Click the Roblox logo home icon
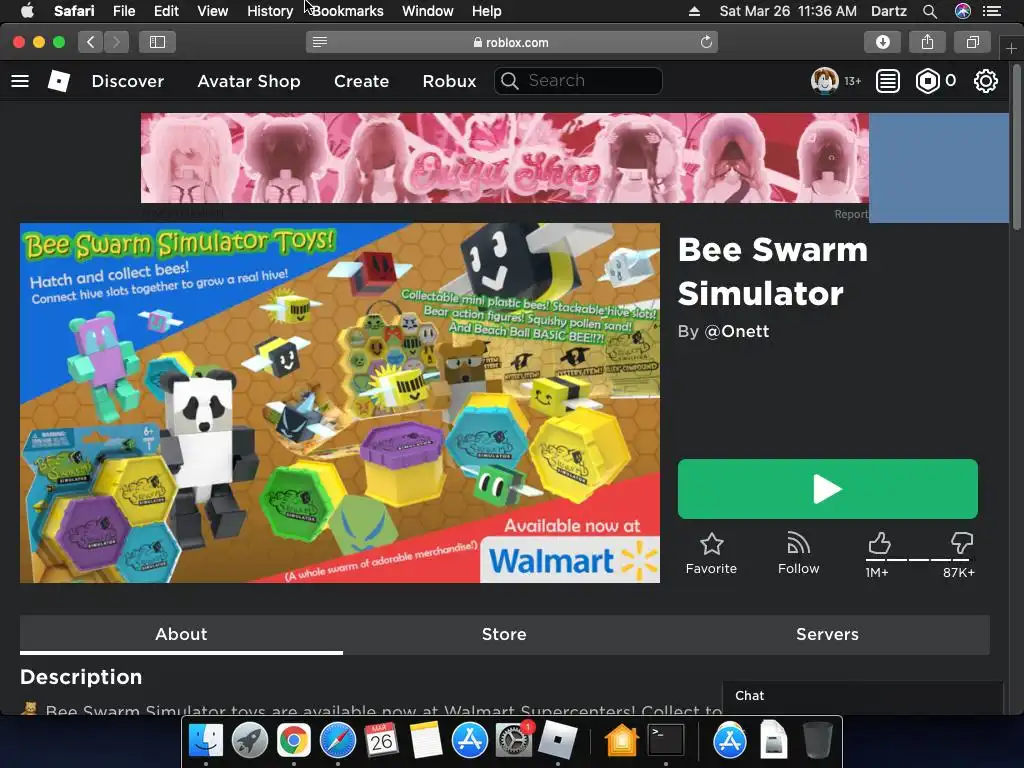Image resolution: width=1024 pixels, height=768 pixels. point(59,81)
